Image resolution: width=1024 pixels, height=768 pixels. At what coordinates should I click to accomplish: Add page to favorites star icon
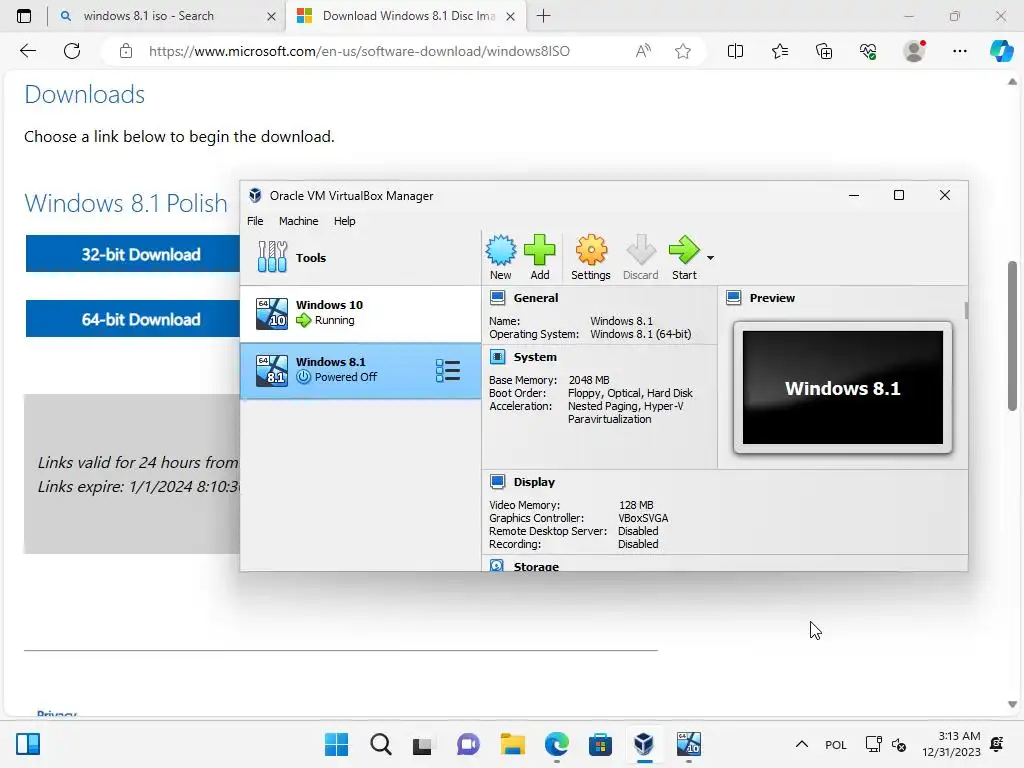(683, 51)
